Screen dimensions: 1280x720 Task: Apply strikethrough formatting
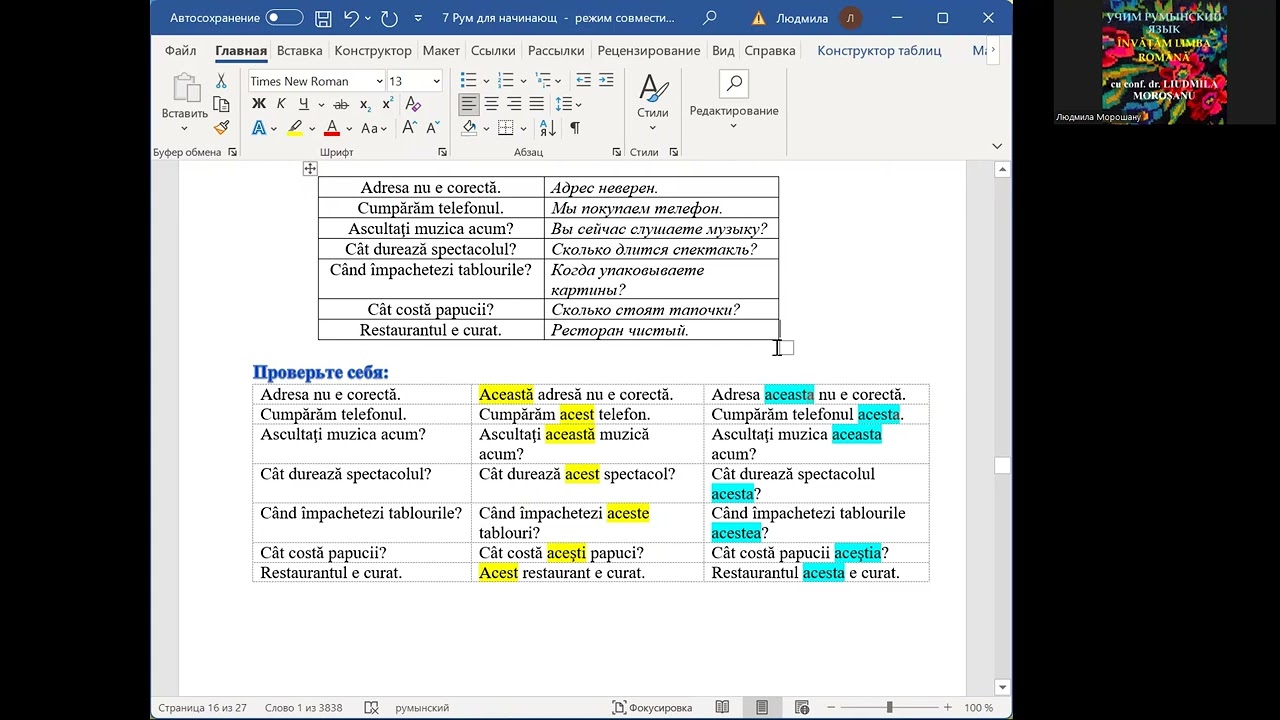coord(341,104)
